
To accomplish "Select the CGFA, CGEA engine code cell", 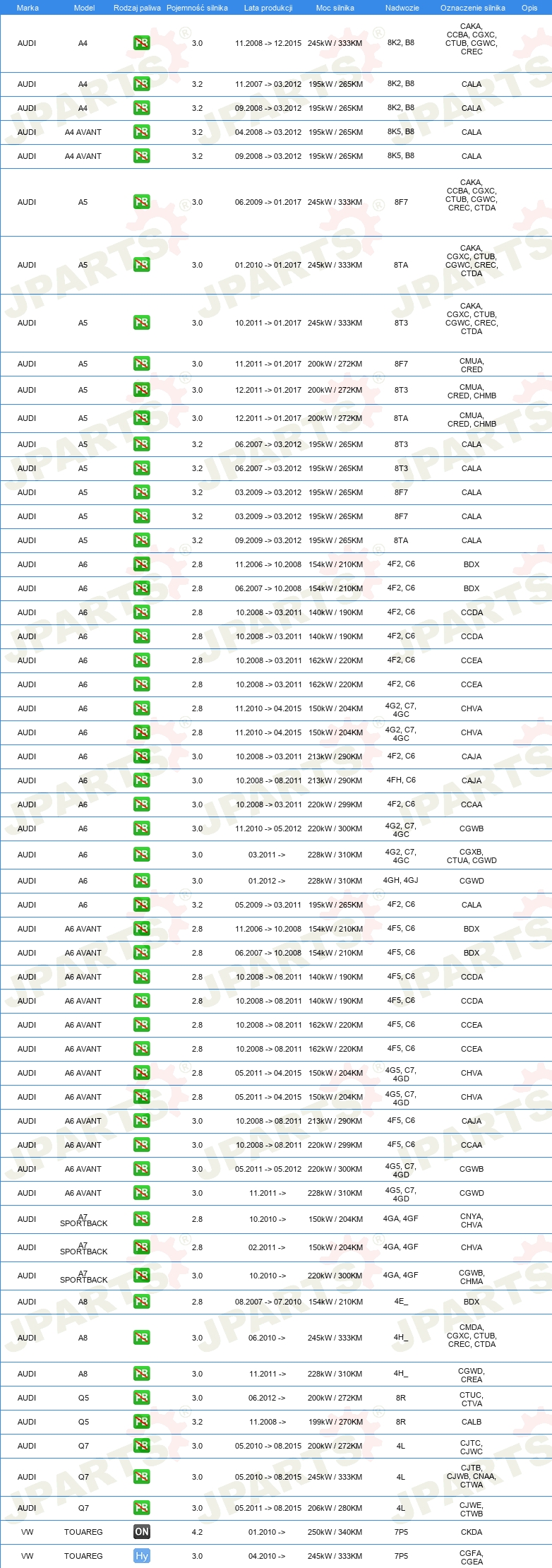I will [472, 1557].
